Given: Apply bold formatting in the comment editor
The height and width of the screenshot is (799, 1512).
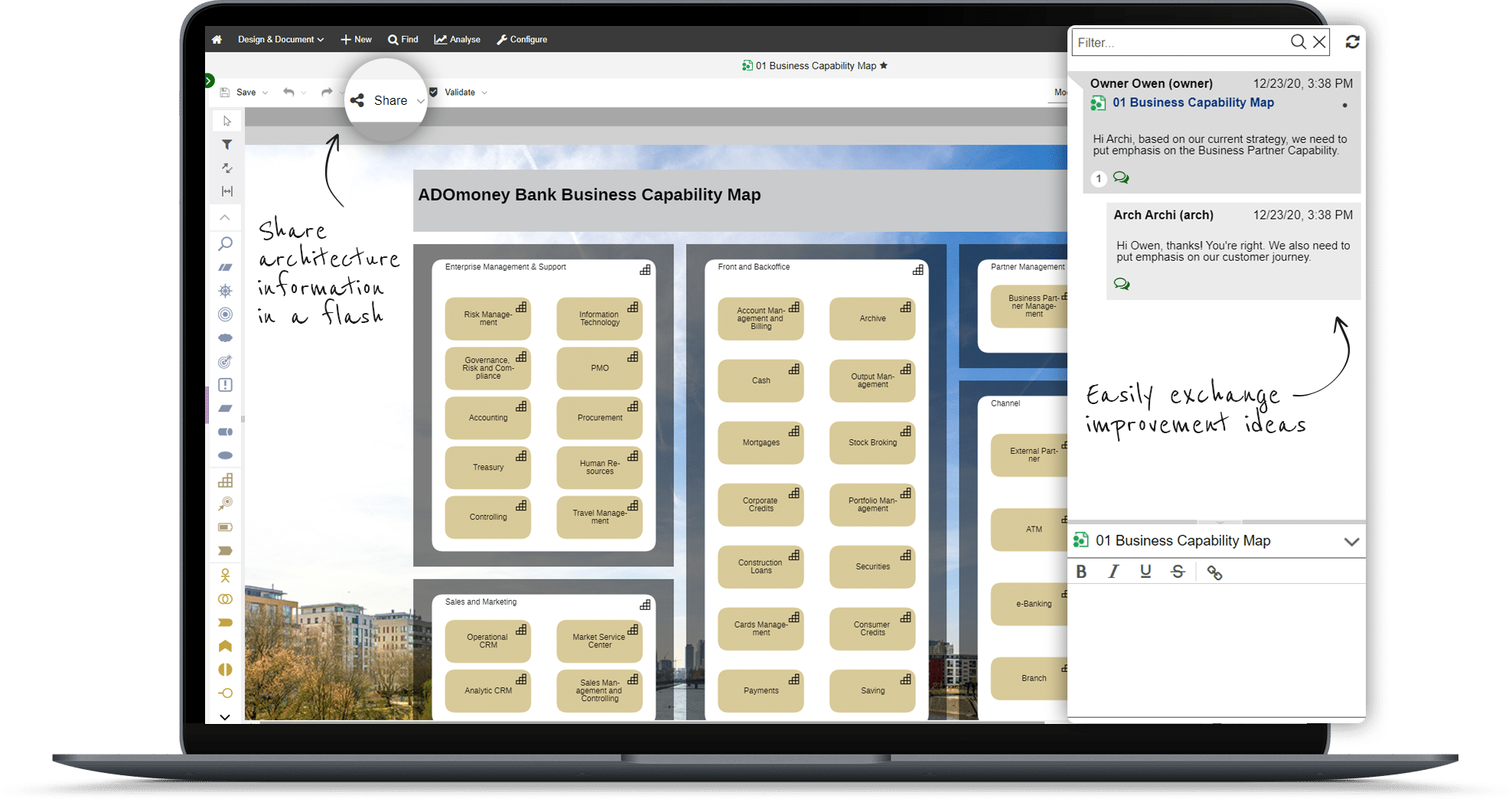Looking at the screenshot, I should (1081, 571).
